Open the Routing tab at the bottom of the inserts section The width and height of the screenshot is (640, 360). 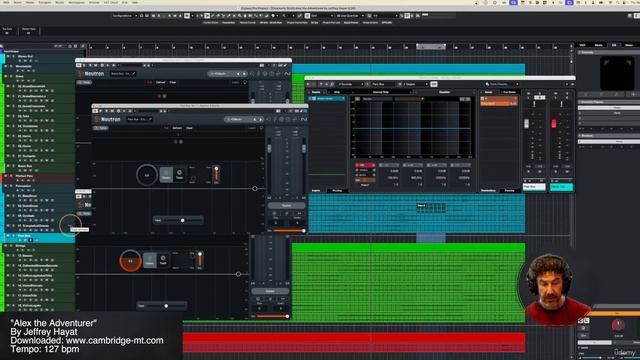[x=337, y=191]
